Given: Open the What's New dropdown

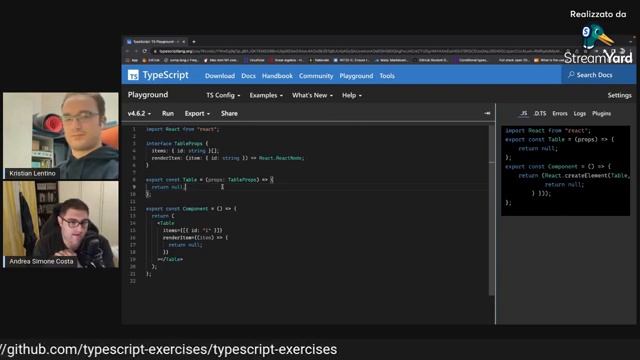Looking at the screenshot, I should pyautogui.click(x=312, y=95).
